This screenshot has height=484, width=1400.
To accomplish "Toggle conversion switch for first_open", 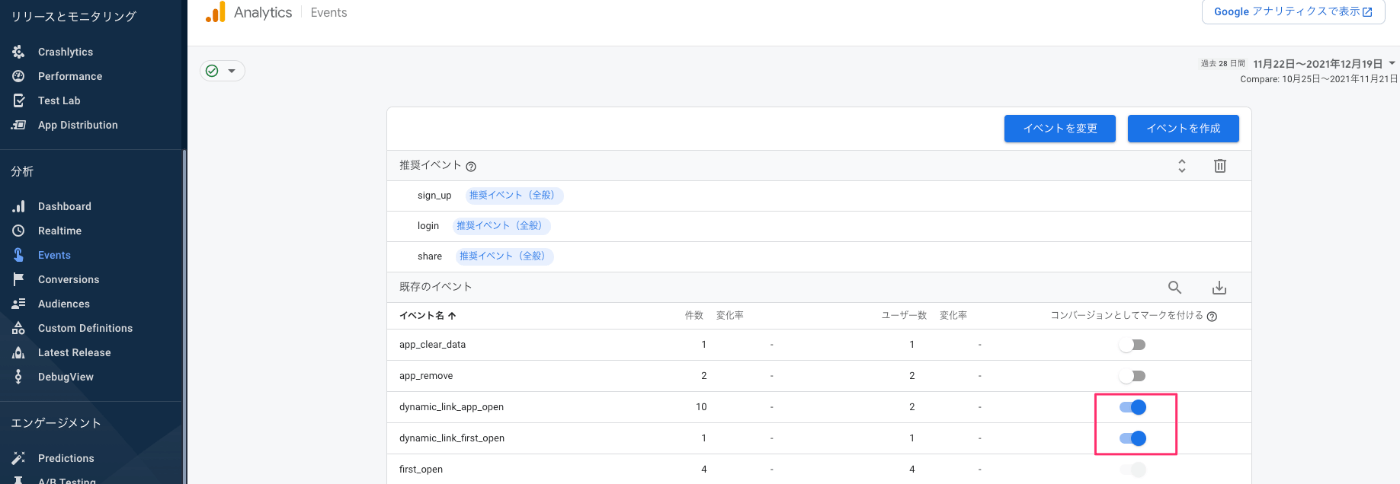I will (1132, 469).
